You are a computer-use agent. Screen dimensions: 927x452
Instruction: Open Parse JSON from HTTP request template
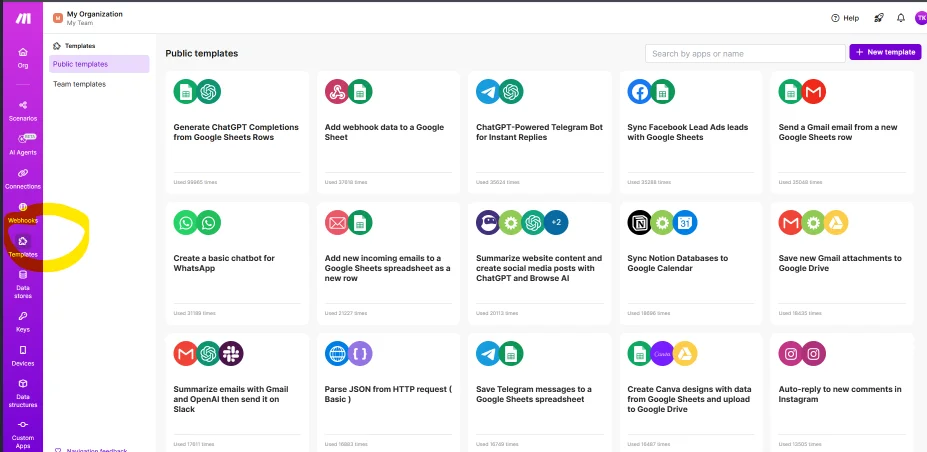(x=388, y=393)
